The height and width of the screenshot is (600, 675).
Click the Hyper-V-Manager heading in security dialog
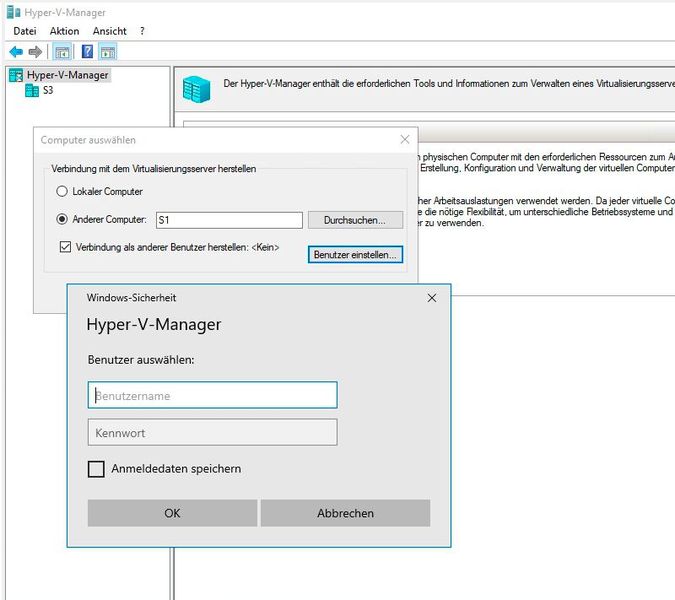tap(154, 325)
